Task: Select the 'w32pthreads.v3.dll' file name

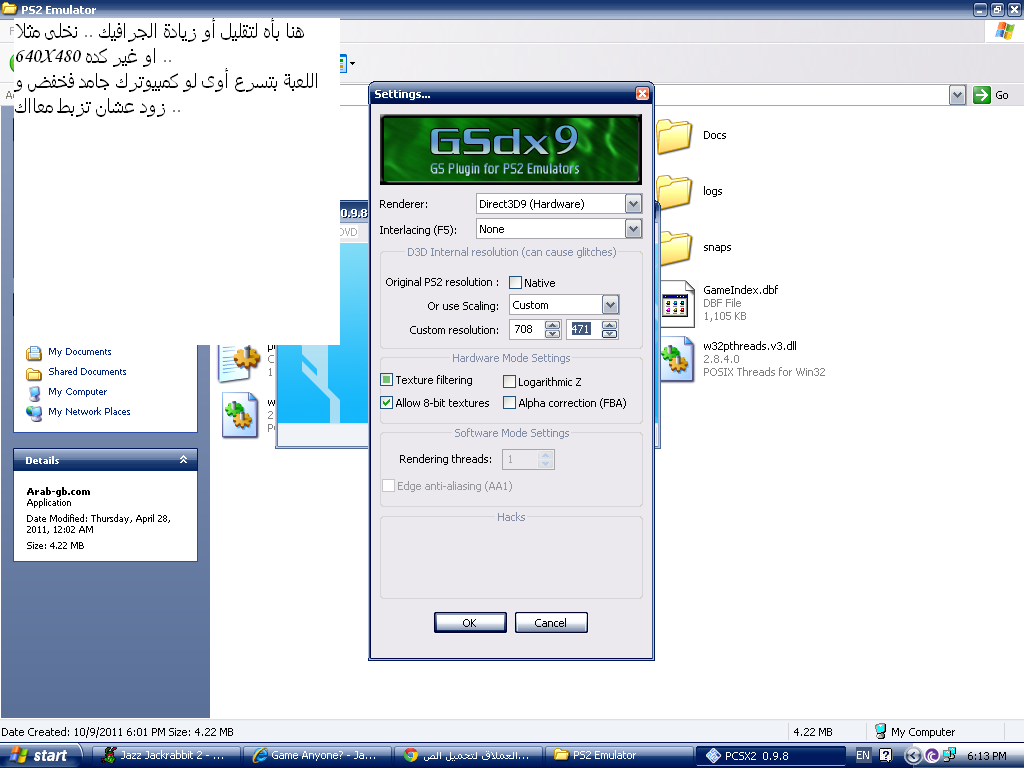Action: pos(750,346)
